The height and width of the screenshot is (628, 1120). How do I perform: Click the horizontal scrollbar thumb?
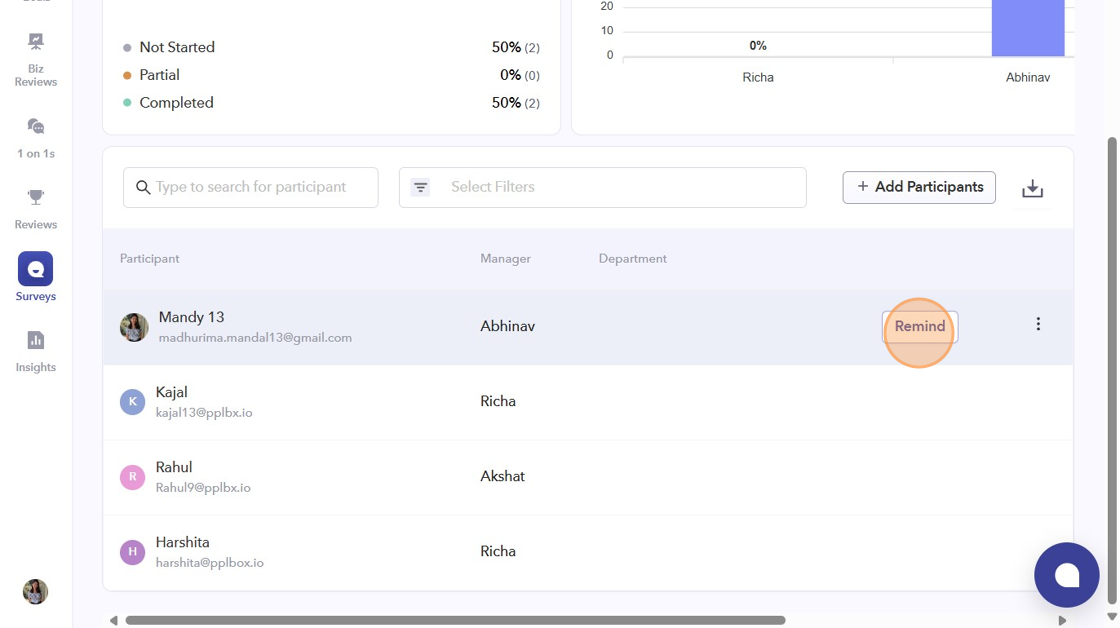click(456, 620)
